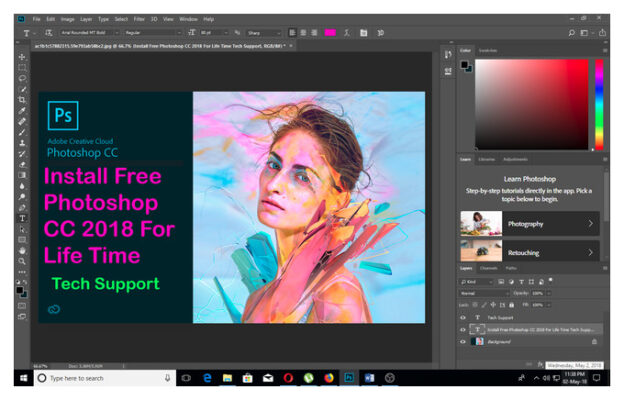
Task: Toggle layer filtering on/off switch
Action: pyautogui.click(x=551, y=281)
